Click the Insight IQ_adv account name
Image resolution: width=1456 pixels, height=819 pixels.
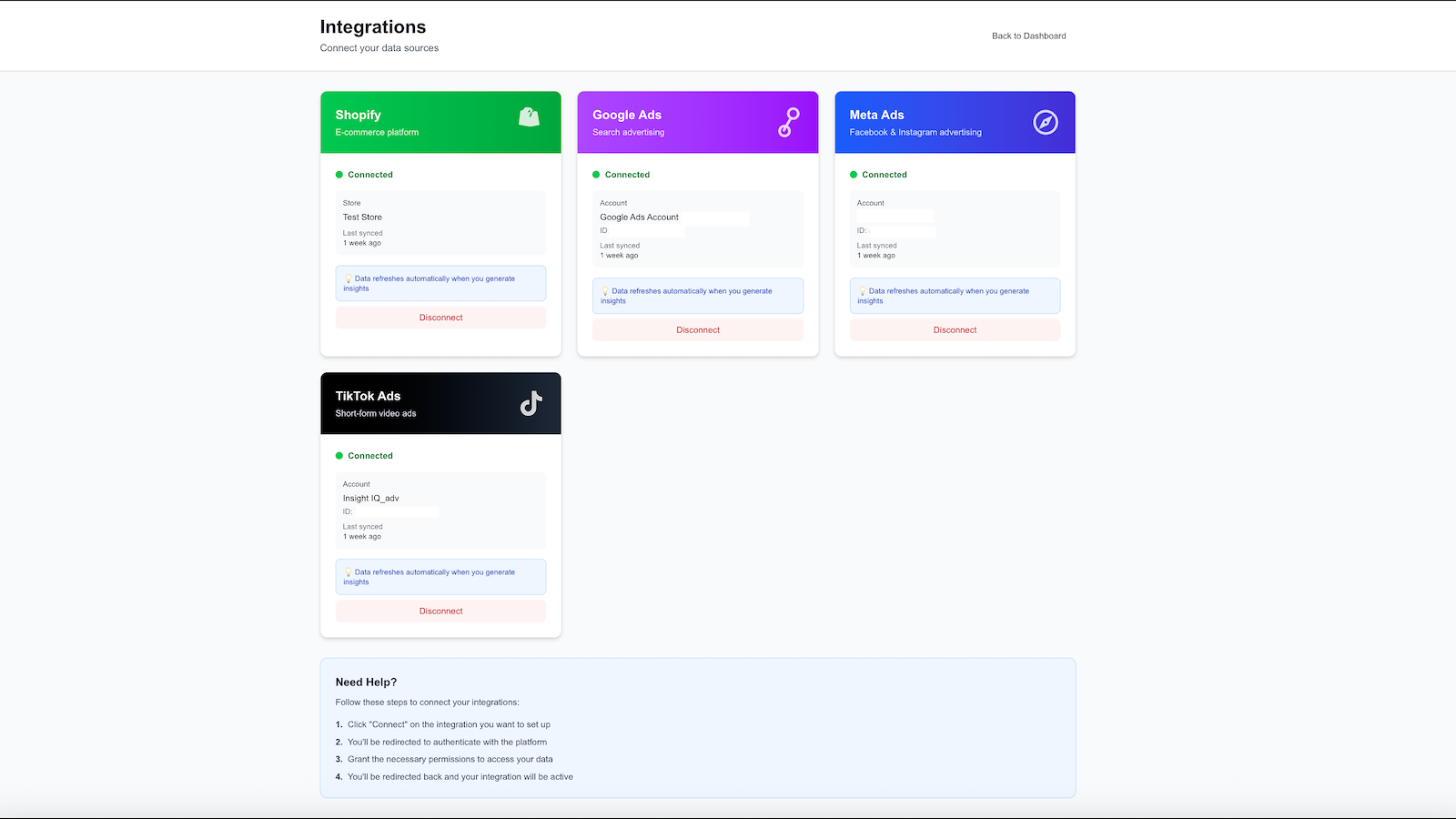click(x=370, y=498)
